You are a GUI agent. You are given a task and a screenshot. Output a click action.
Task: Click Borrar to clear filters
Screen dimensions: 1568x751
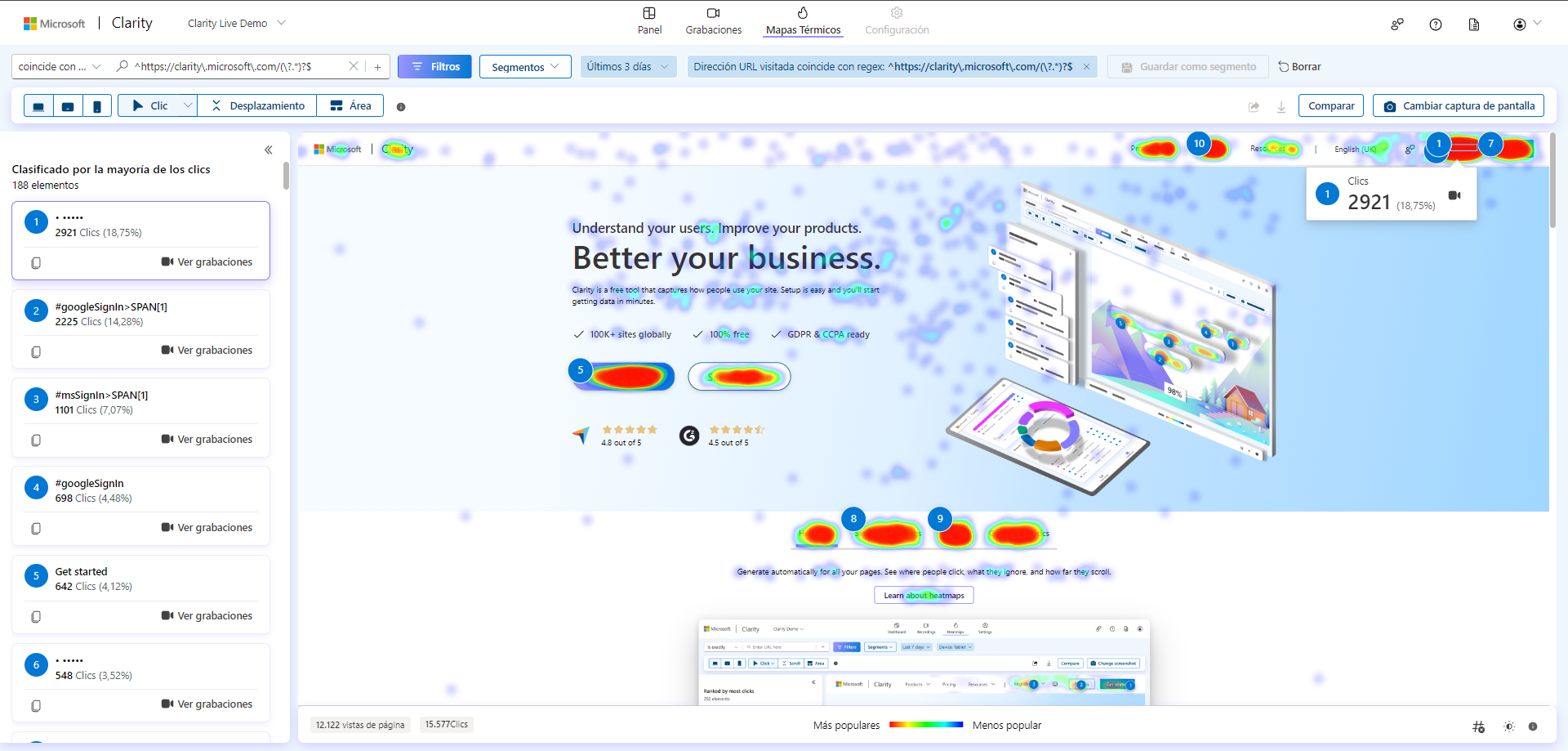[x=1299, y=67]
